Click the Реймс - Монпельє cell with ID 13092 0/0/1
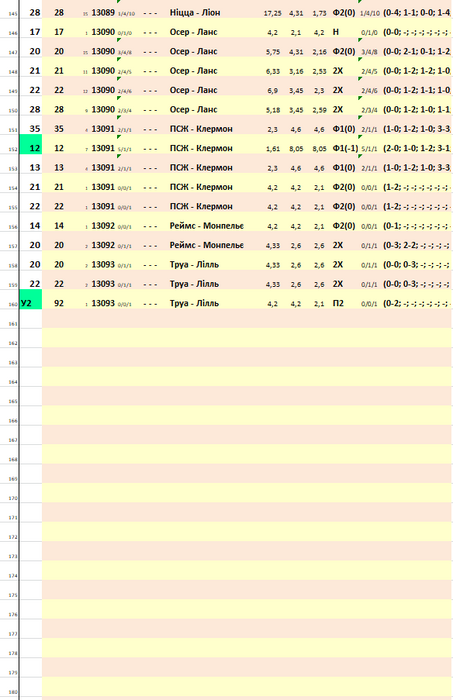453x700 pixels. coord(207,226)
